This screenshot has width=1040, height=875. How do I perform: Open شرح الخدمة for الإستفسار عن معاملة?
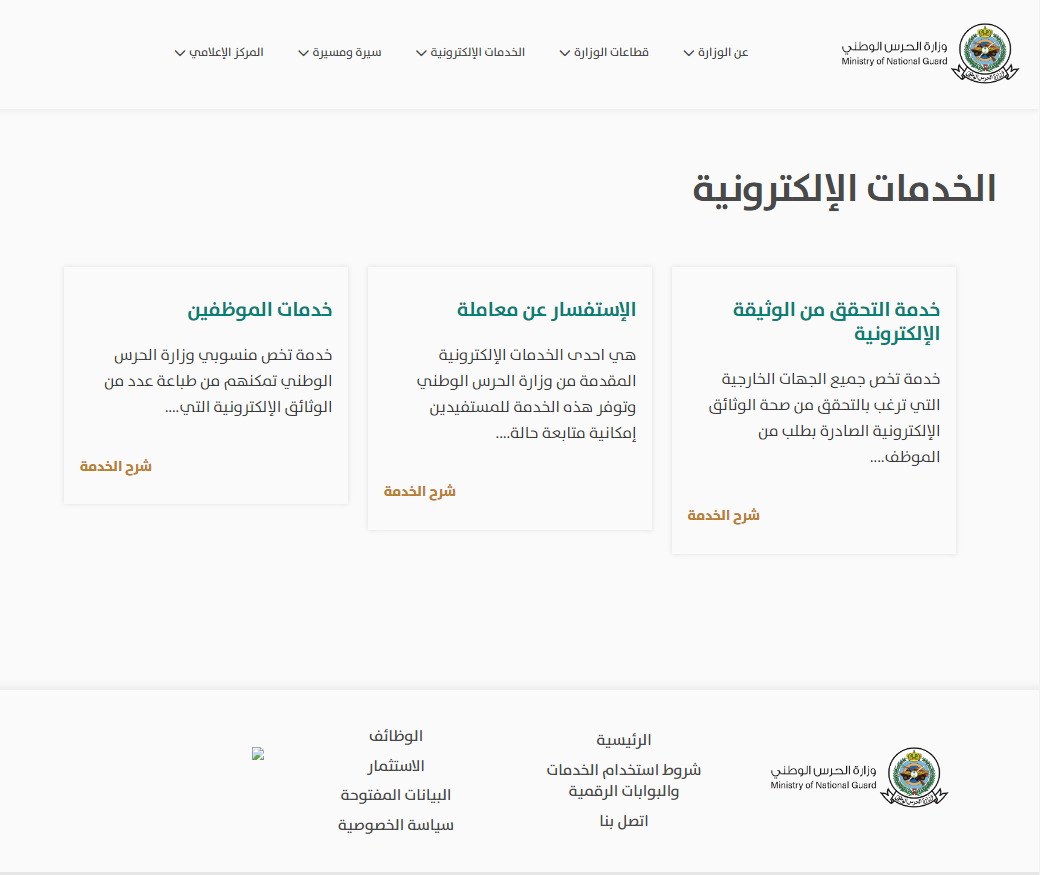pyautogui.click(x=419, y=492)
